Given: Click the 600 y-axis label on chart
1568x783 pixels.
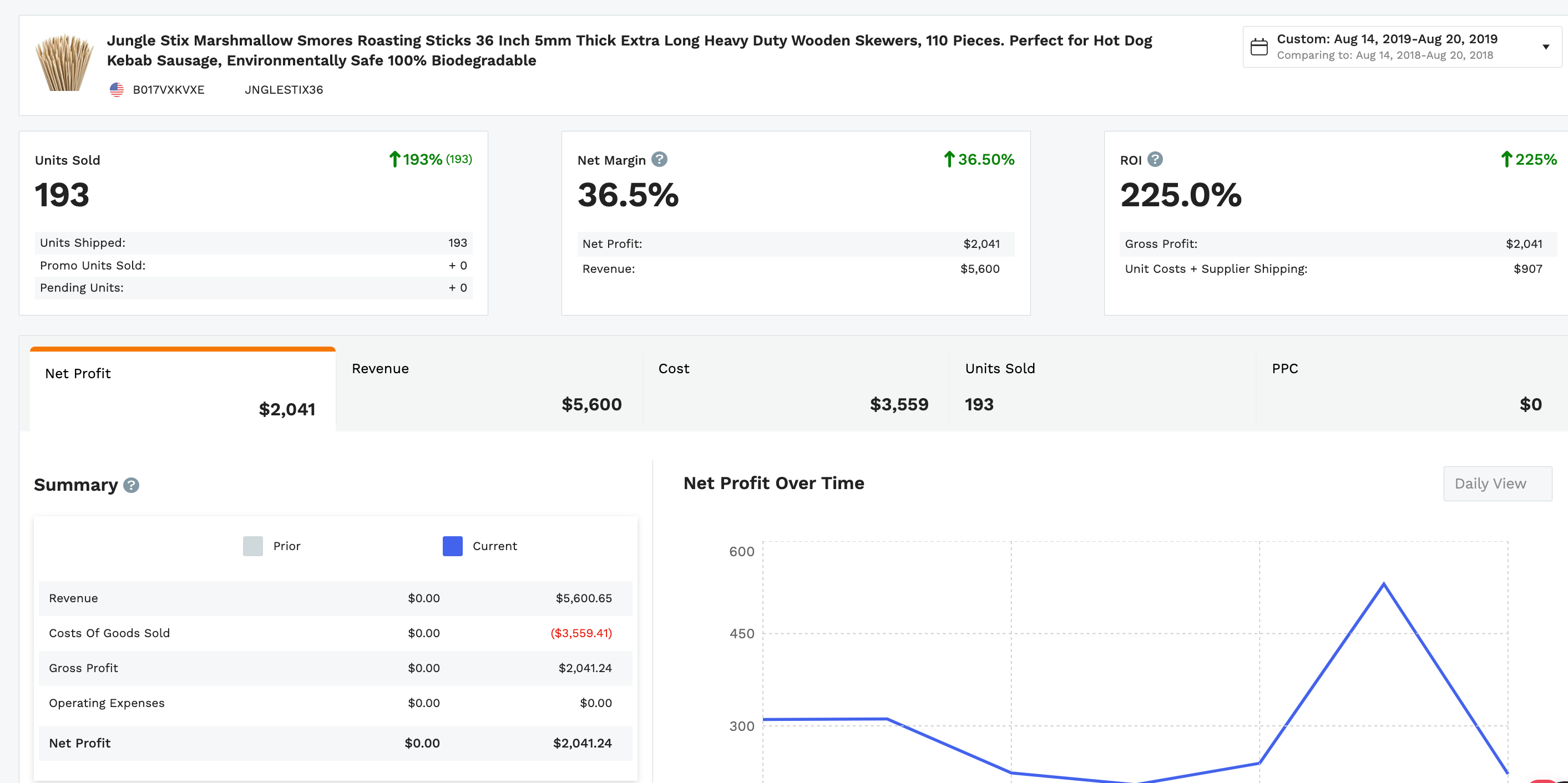Looking at the screenshot, I should (741, 552).
